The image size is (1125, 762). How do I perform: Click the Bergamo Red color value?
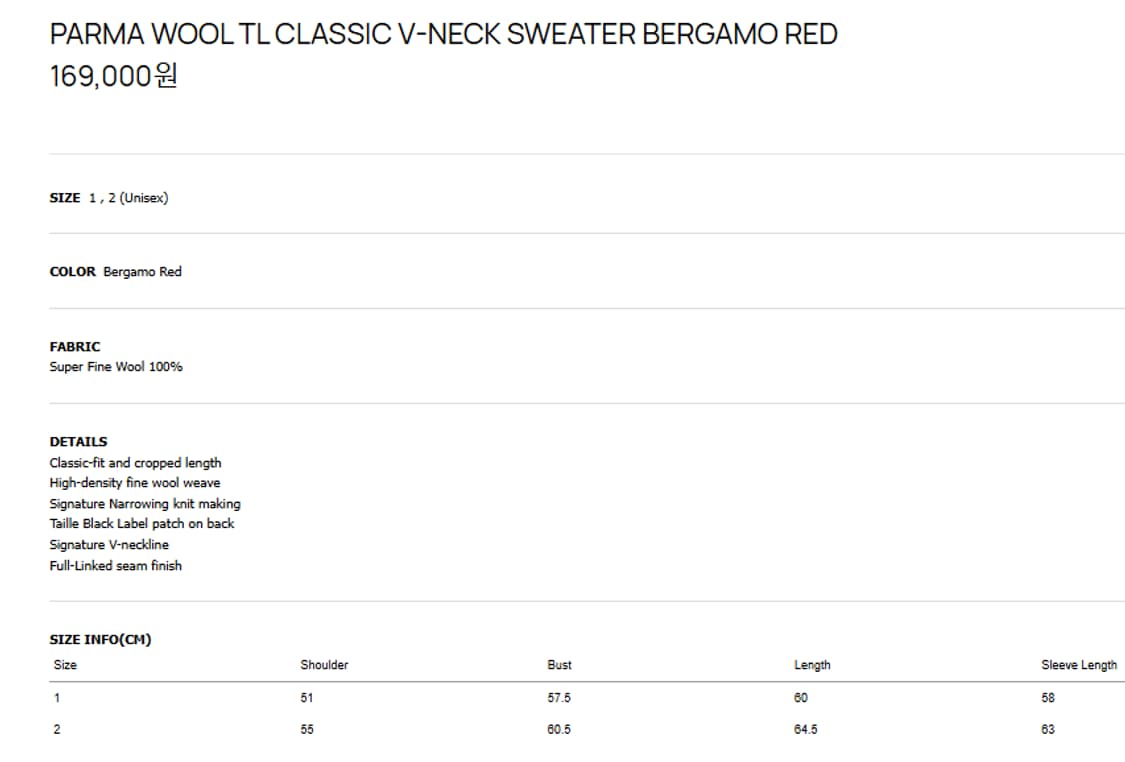tap(142, 272)
